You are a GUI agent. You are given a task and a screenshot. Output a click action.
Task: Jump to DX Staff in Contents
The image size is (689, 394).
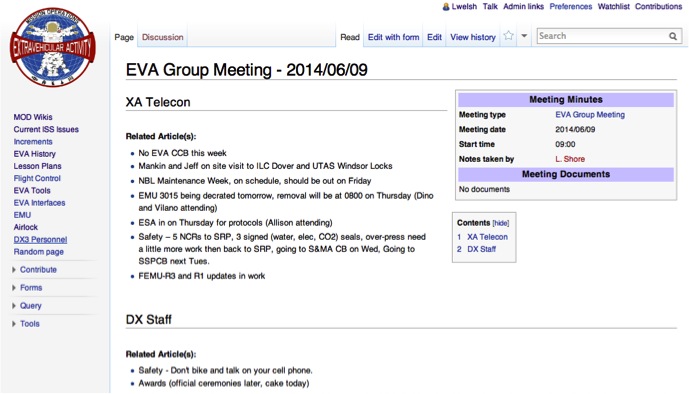481,249
